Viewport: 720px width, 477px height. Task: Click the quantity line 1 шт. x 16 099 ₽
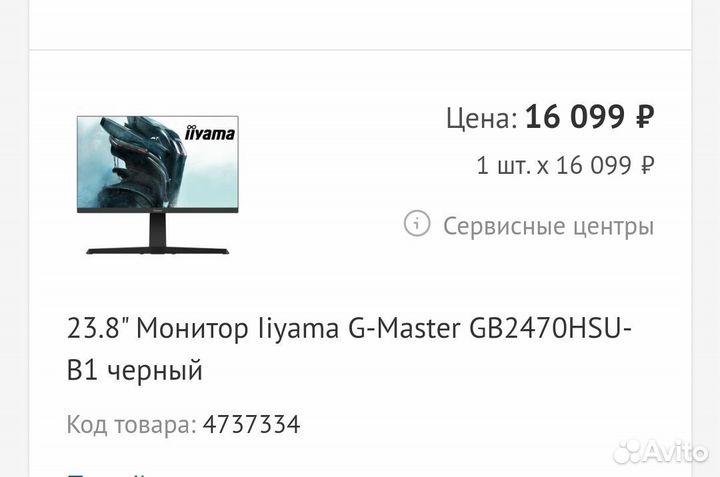565,165
